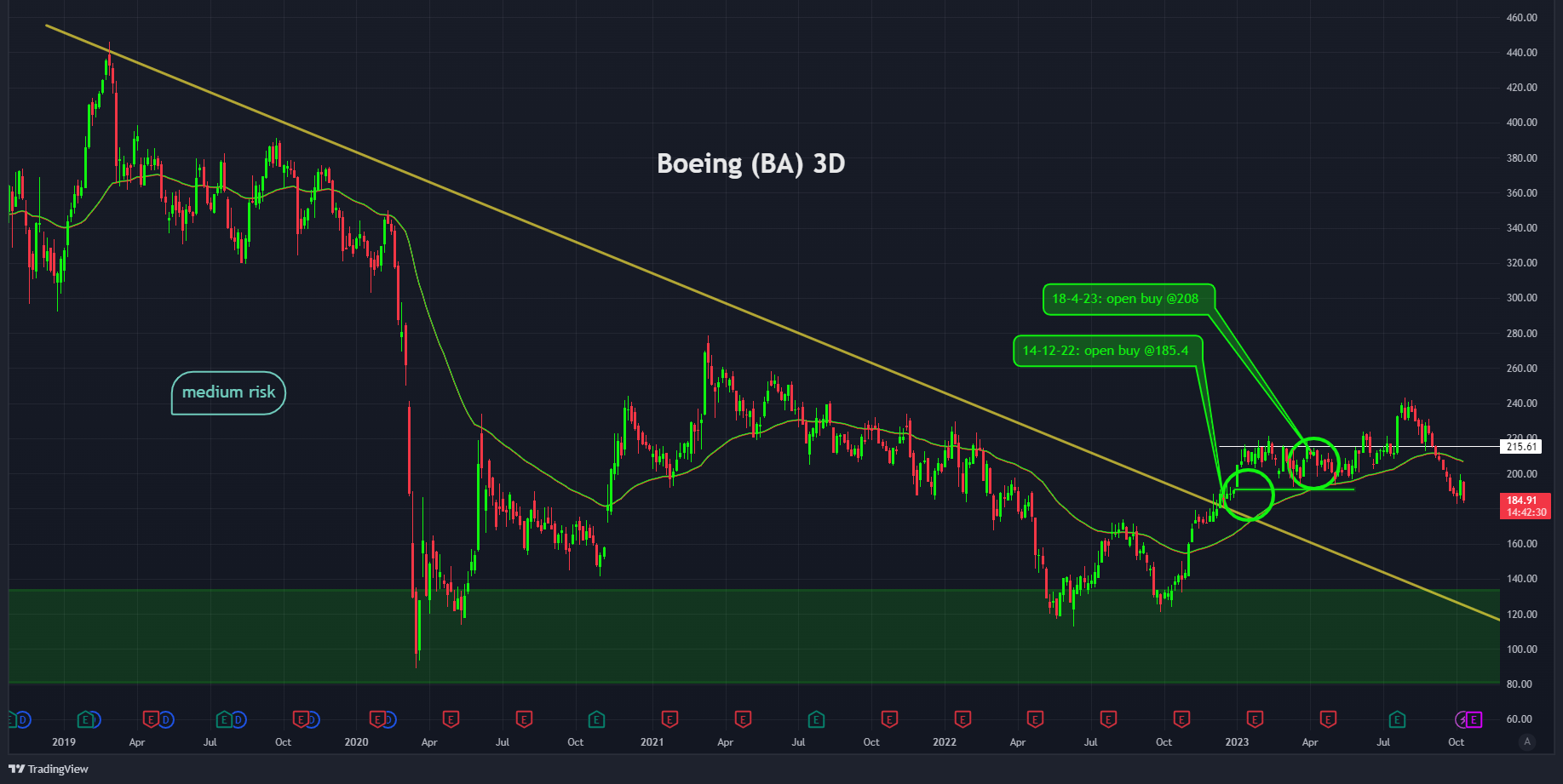The width and height of the screenshot is (1563, 784).
Task: Click the 2020 label on the time axis
Action: coord(356,742)
